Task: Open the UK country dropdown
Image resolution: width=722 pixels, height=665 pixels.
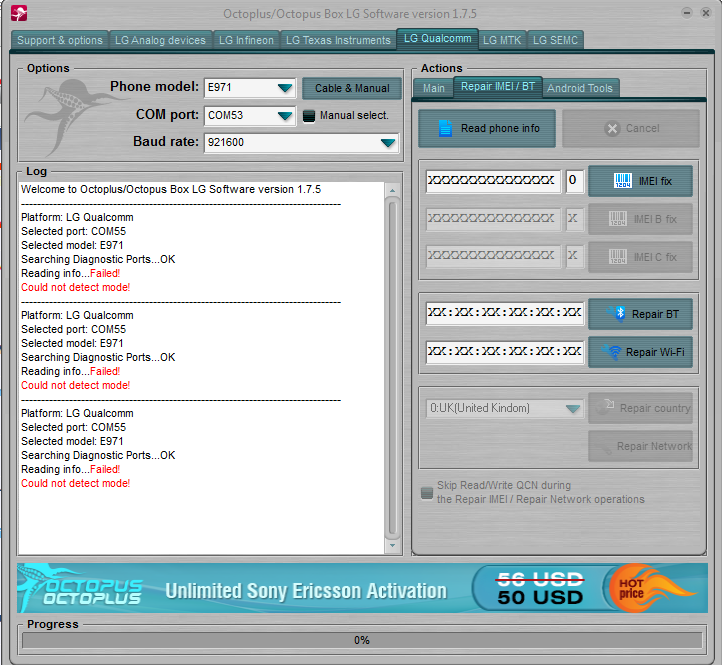Action: click(573, 408)
